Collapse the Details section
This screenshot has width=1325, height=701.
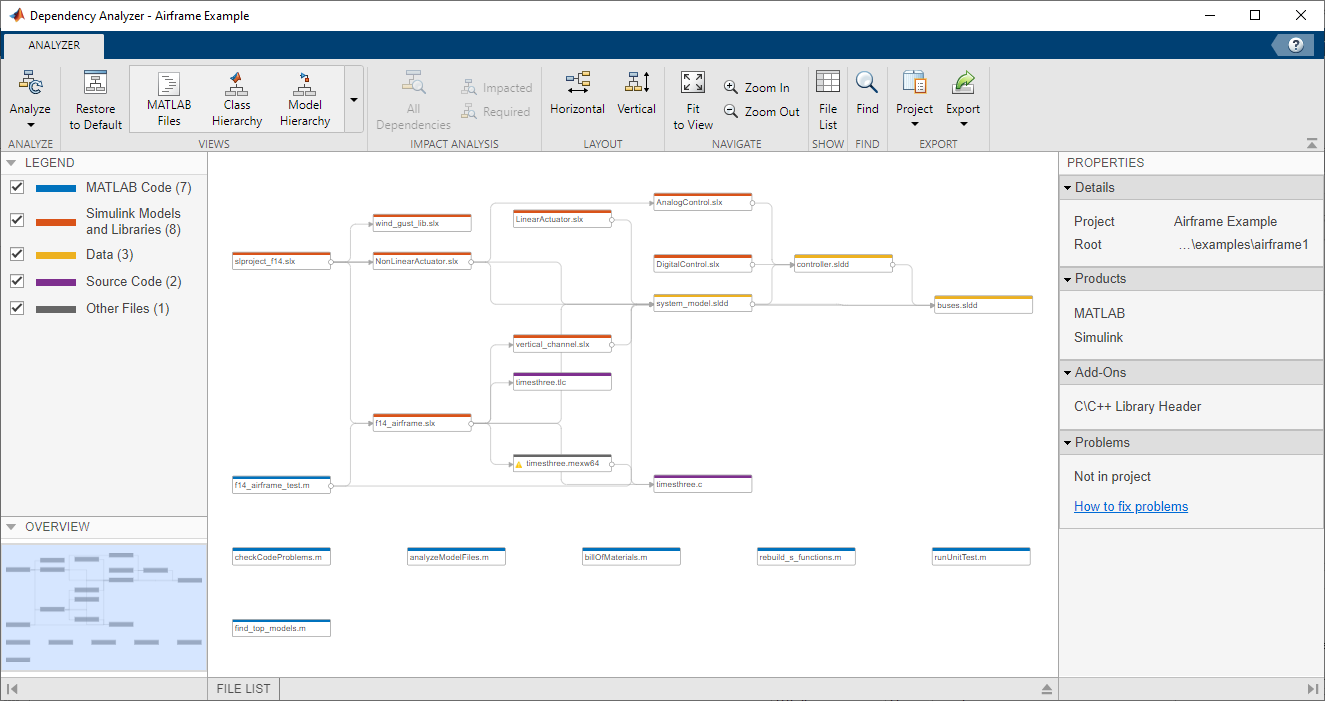pos(1068,187)
